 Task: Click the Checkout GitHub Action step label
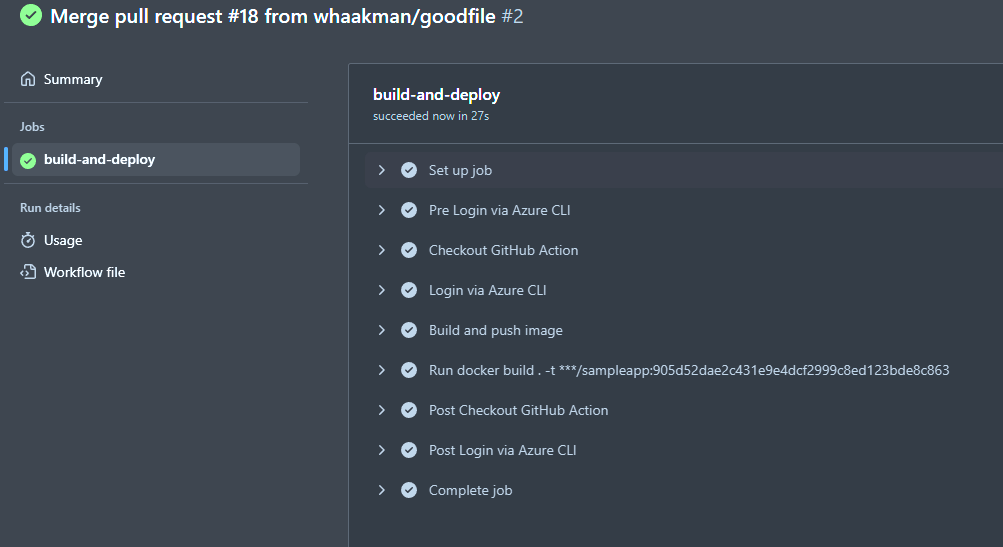coord(503,250)
